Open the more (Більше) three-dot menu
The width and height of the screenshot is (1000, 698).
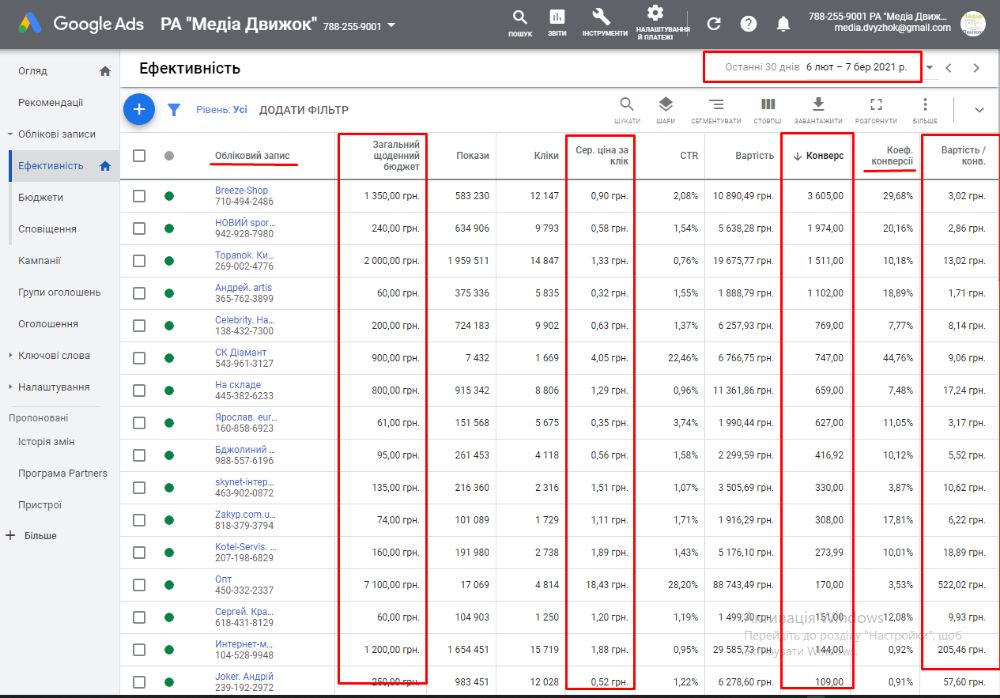click(925, 104)
